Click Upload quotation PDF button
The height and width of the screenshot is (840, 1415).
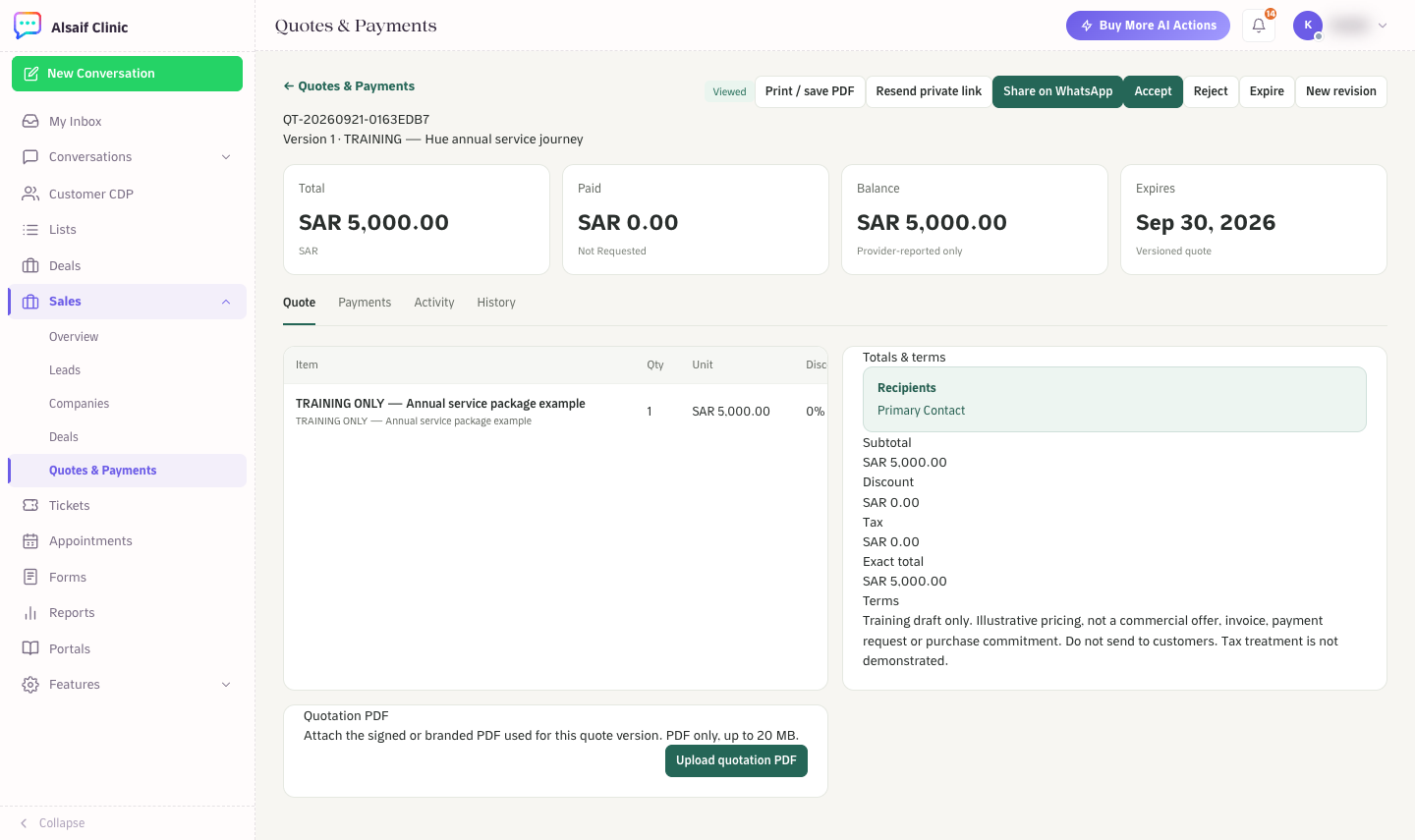pyautogui.click(x=736, y=760)
